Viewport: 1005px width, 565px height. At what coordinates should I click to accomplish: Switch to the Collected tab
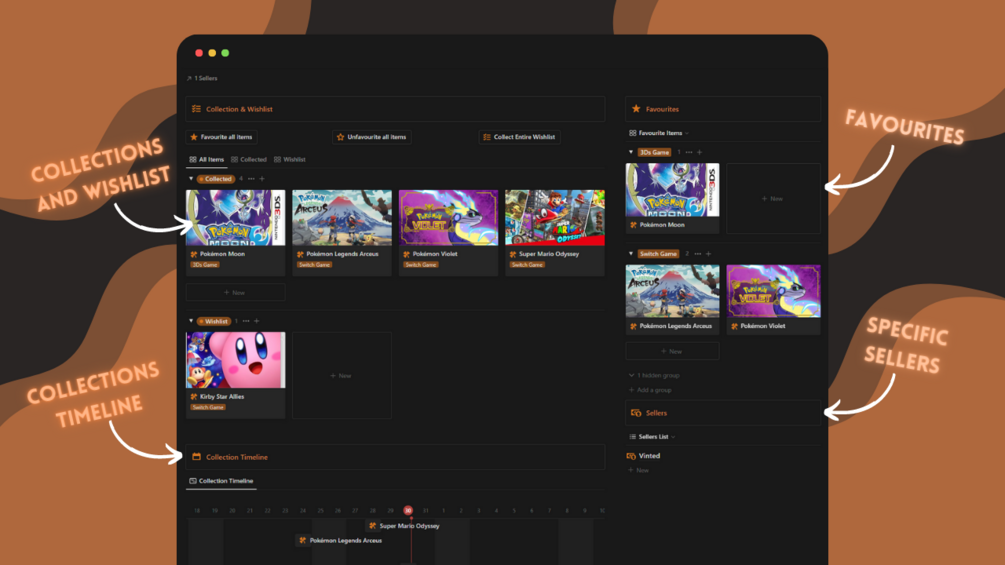pyautogui.click(x=249, y=160)
